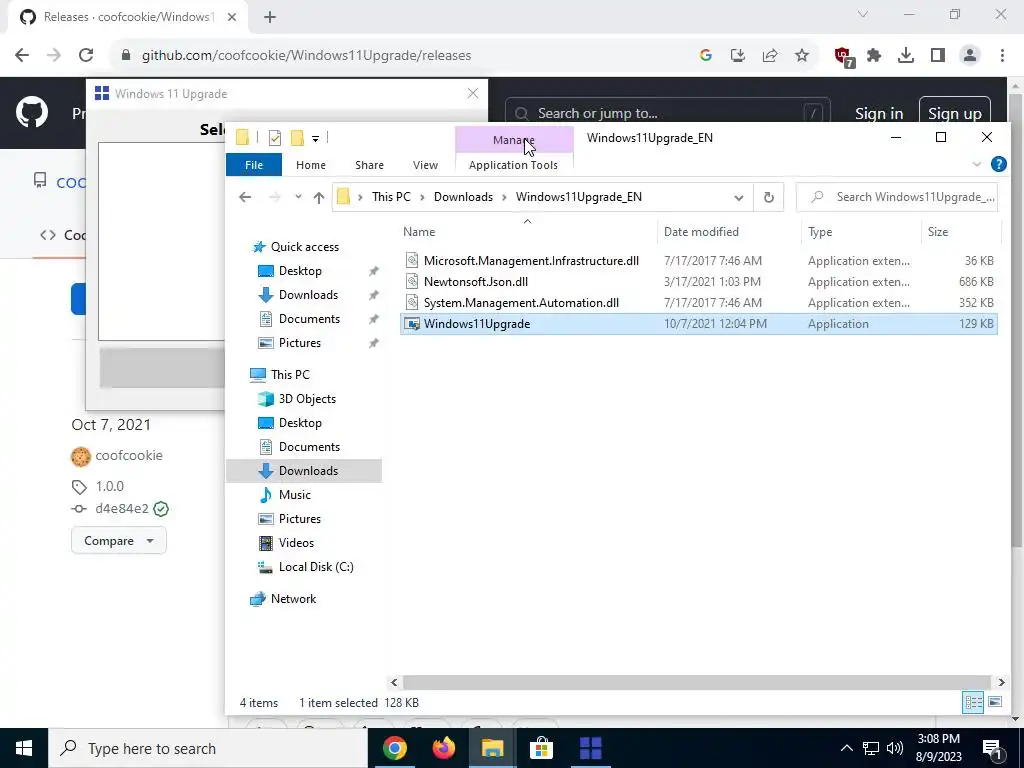Select Windows11Upgrade application file
Viewport: 1024px width, 768px height.
point(698,324)
